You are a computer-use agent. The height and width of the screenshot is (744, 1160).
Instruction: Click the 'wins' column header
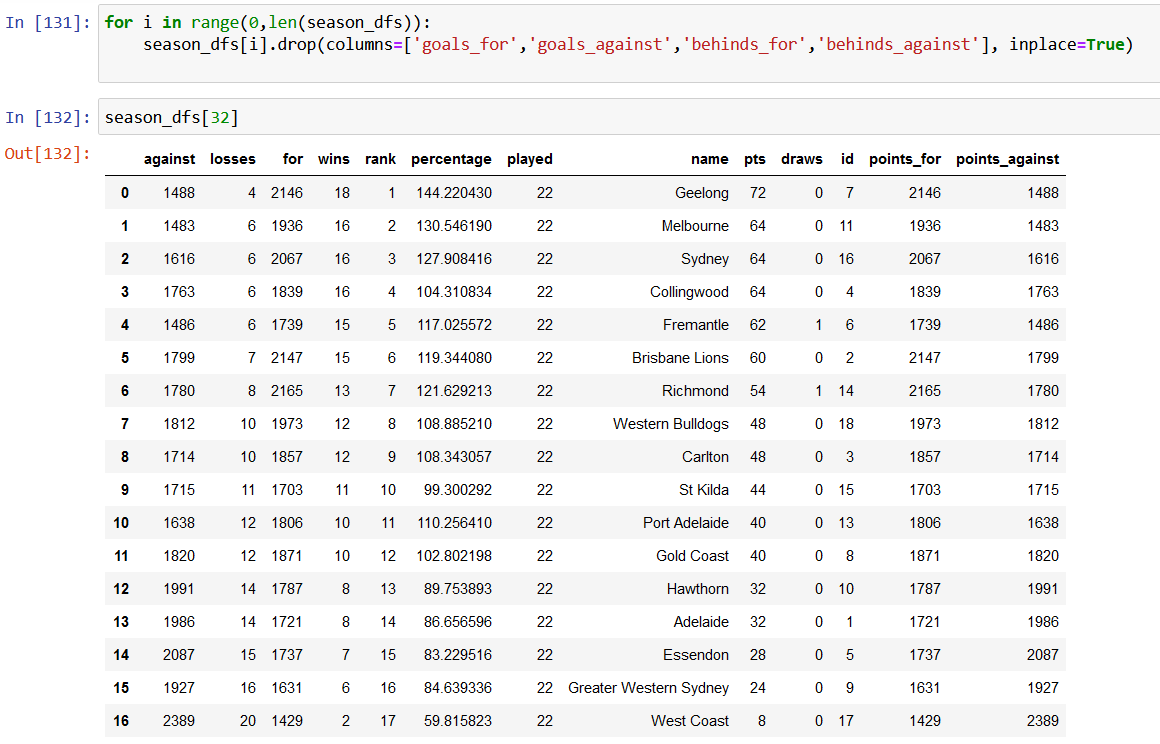334,159
